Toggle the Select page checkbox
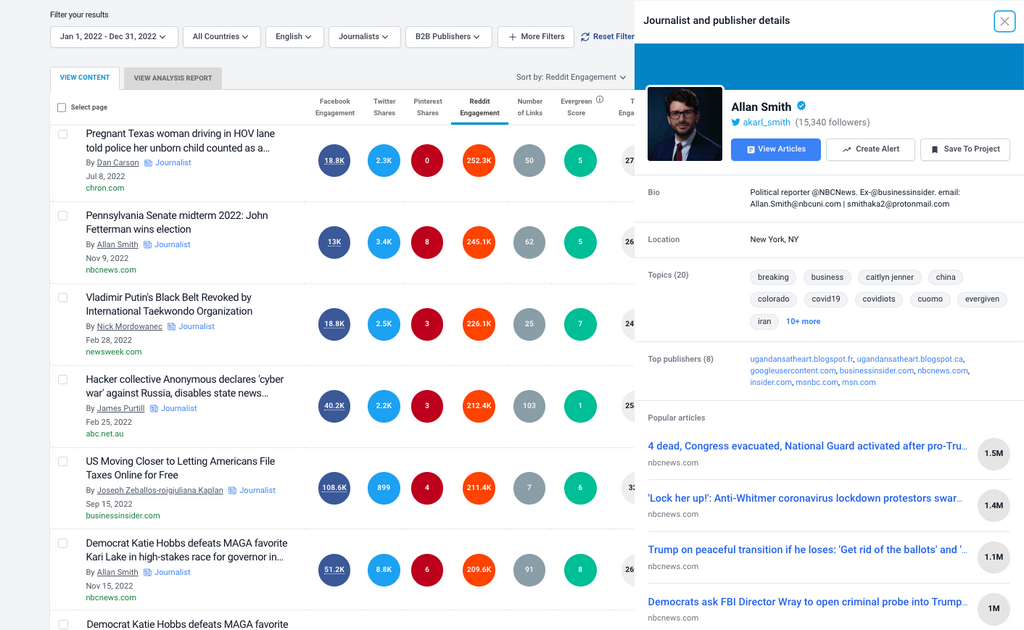Viewport: 1024px width, 630px height. click(62, 107)
